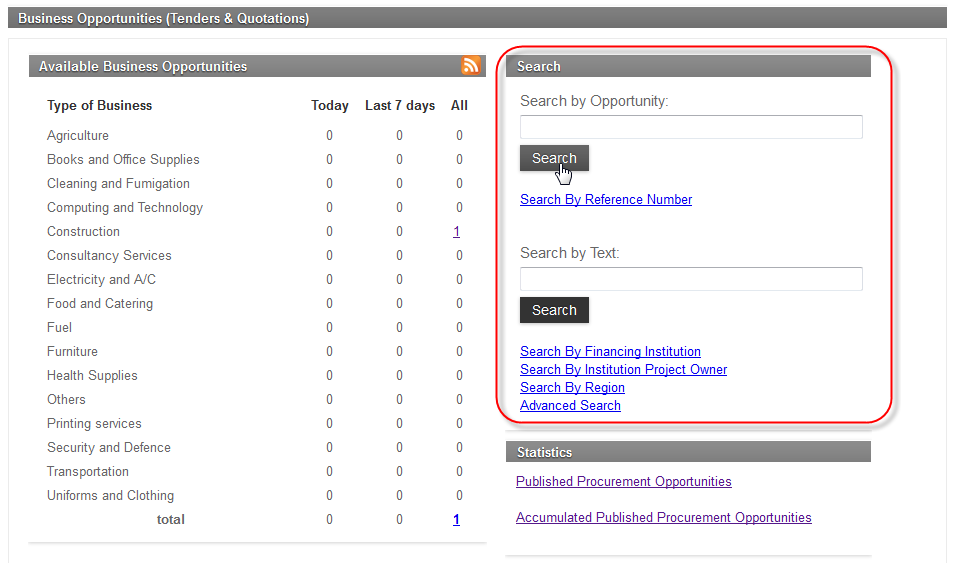Go to Advanced Search
The height and width of the screenshot is (563, 954).
click(570, 405)
